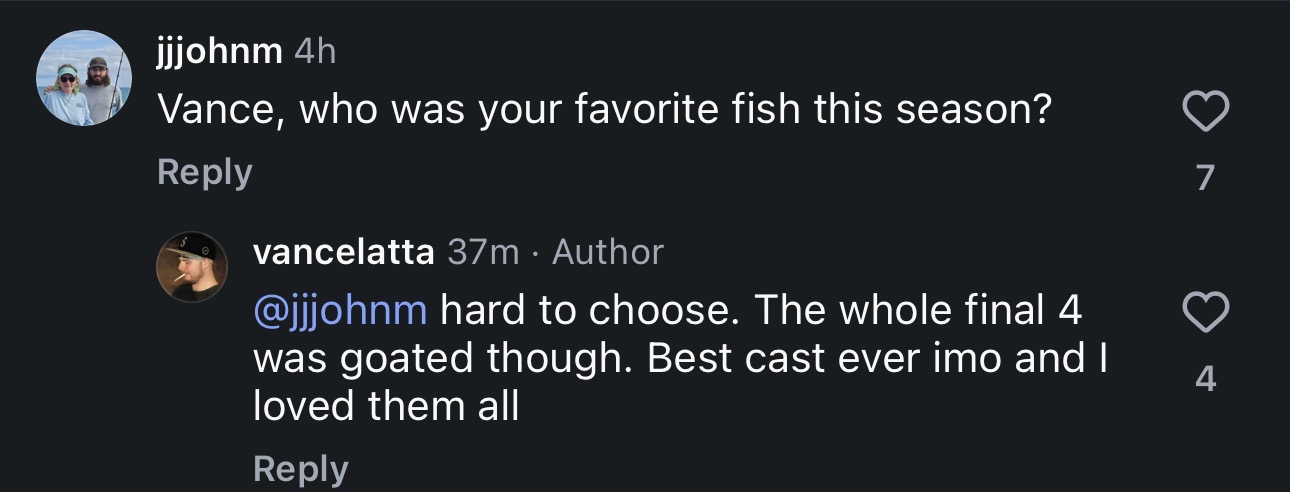The height and width of the screenshot is (492, 1290).
Task: View likes count 7 on jjjohnm's comment
Action: tap(1205, 178)
